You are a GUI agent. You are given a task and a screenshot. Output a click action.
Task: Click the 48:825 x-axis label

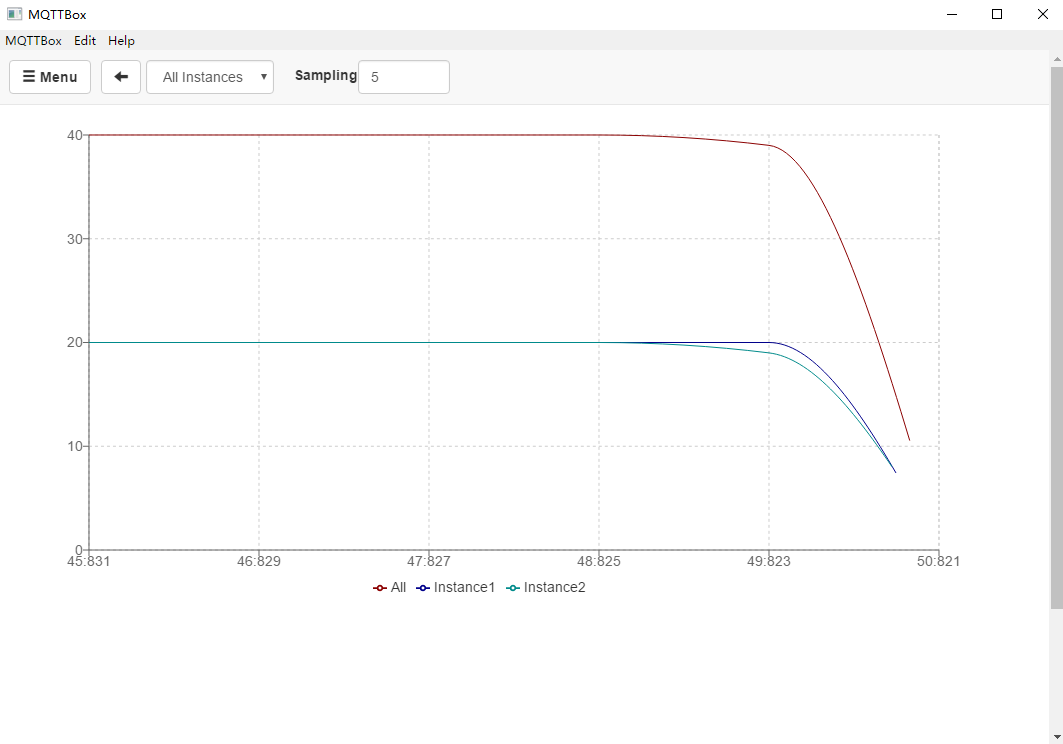pos(599,561)
